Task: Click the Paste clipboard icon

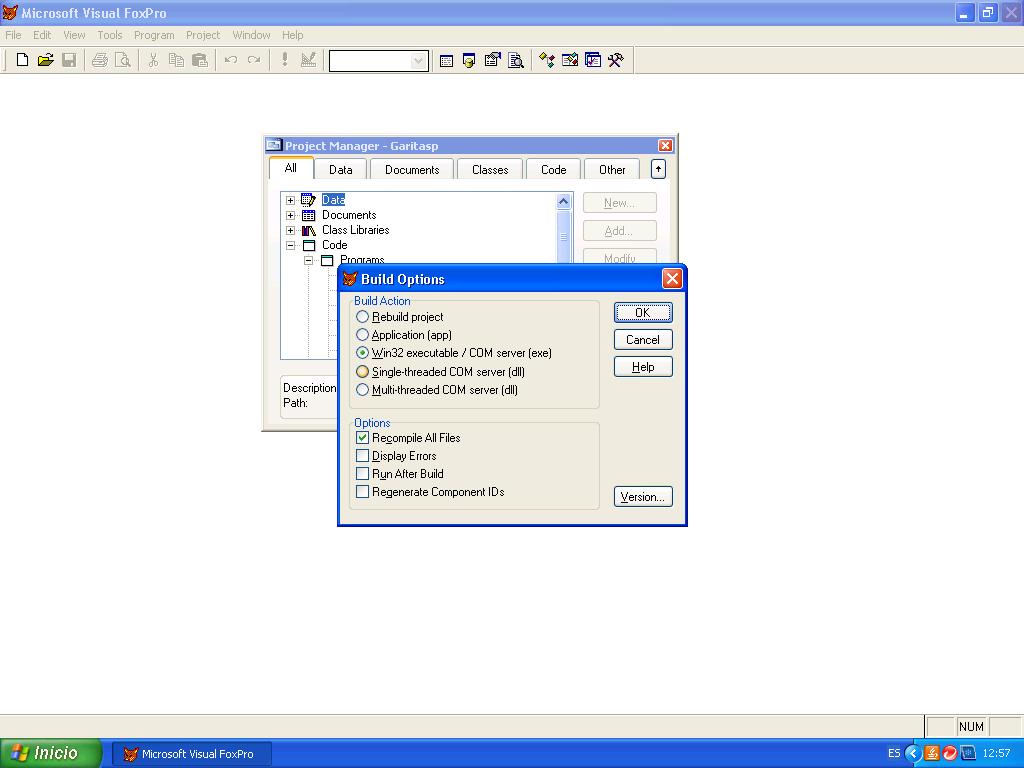Action: [x=200, y=60]
